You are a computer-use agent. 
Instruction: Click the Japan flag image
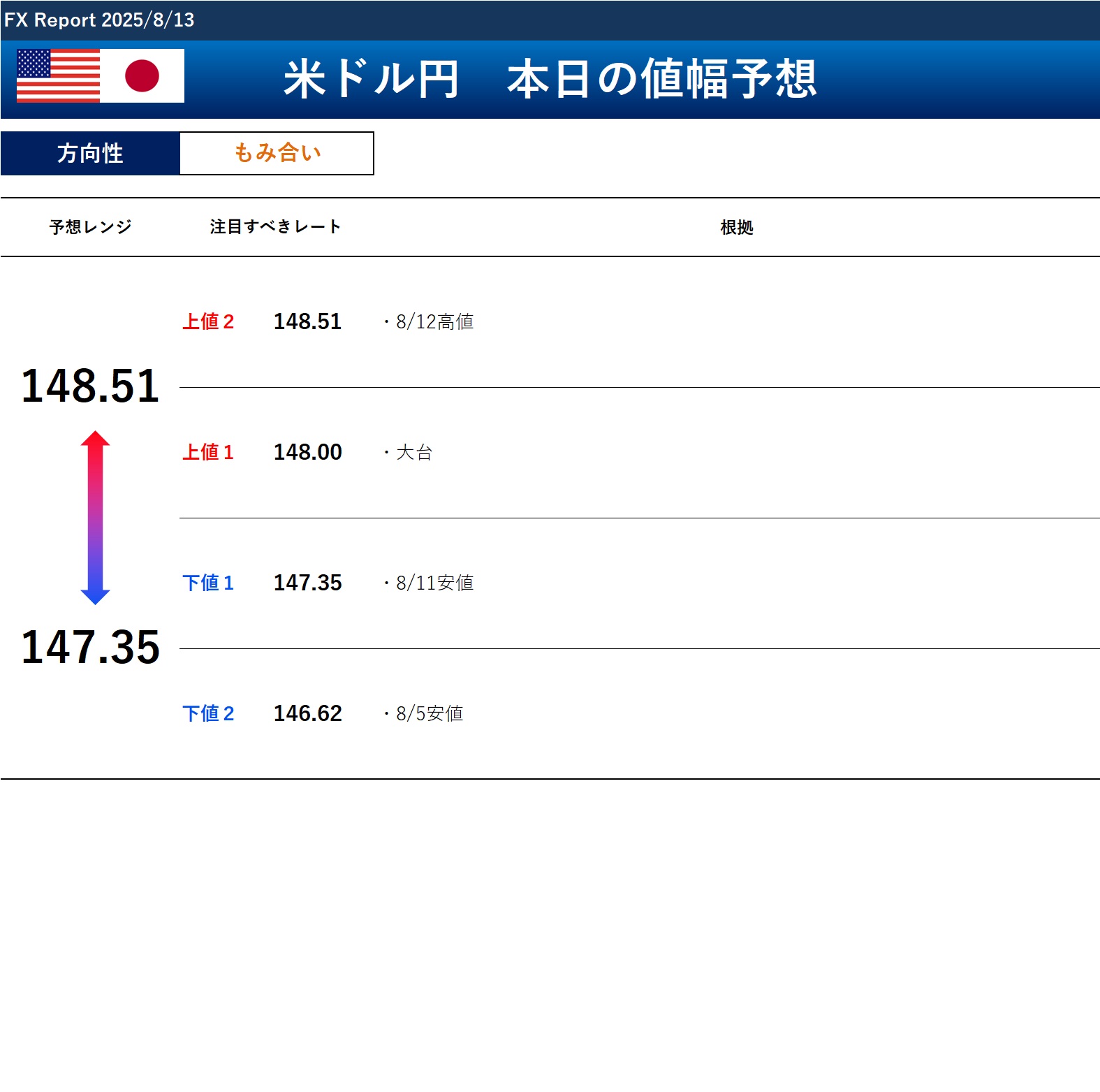coord(142,75)
